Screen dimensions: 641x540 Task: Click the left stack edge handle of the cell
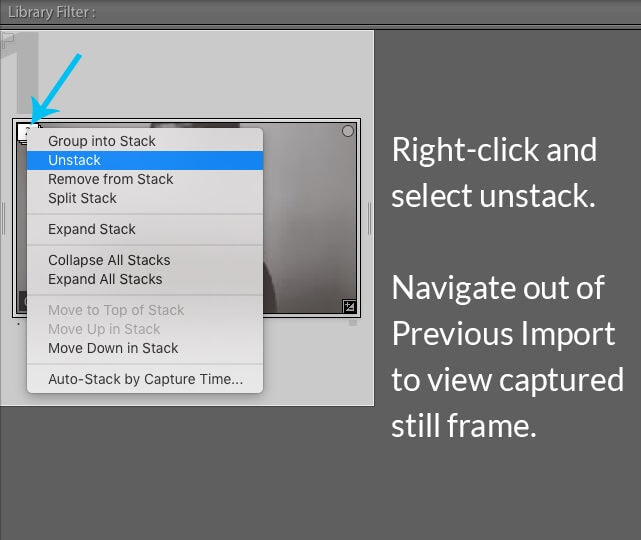pyautogui.click(x=5, y=218)
